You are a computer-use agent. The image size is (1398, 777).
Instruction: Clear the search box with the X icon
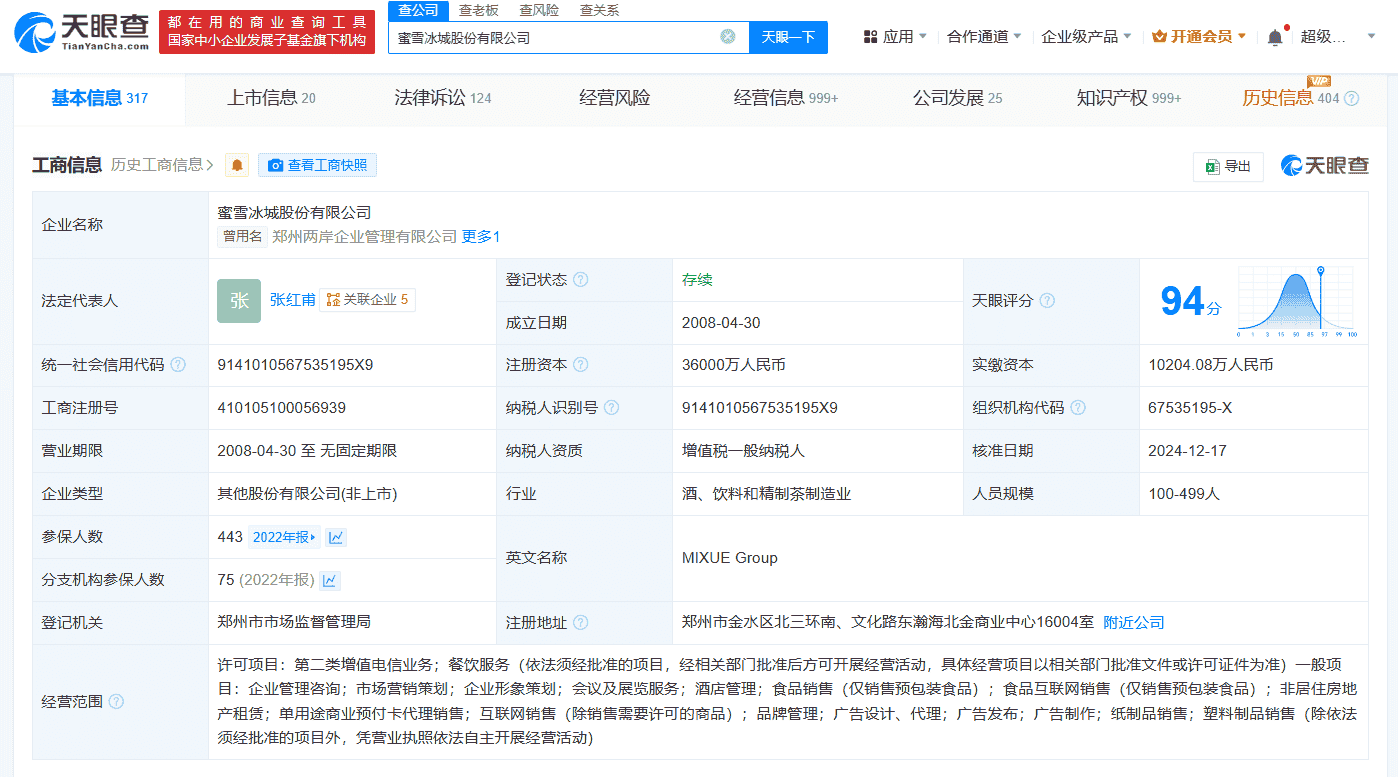pos(728,37)
